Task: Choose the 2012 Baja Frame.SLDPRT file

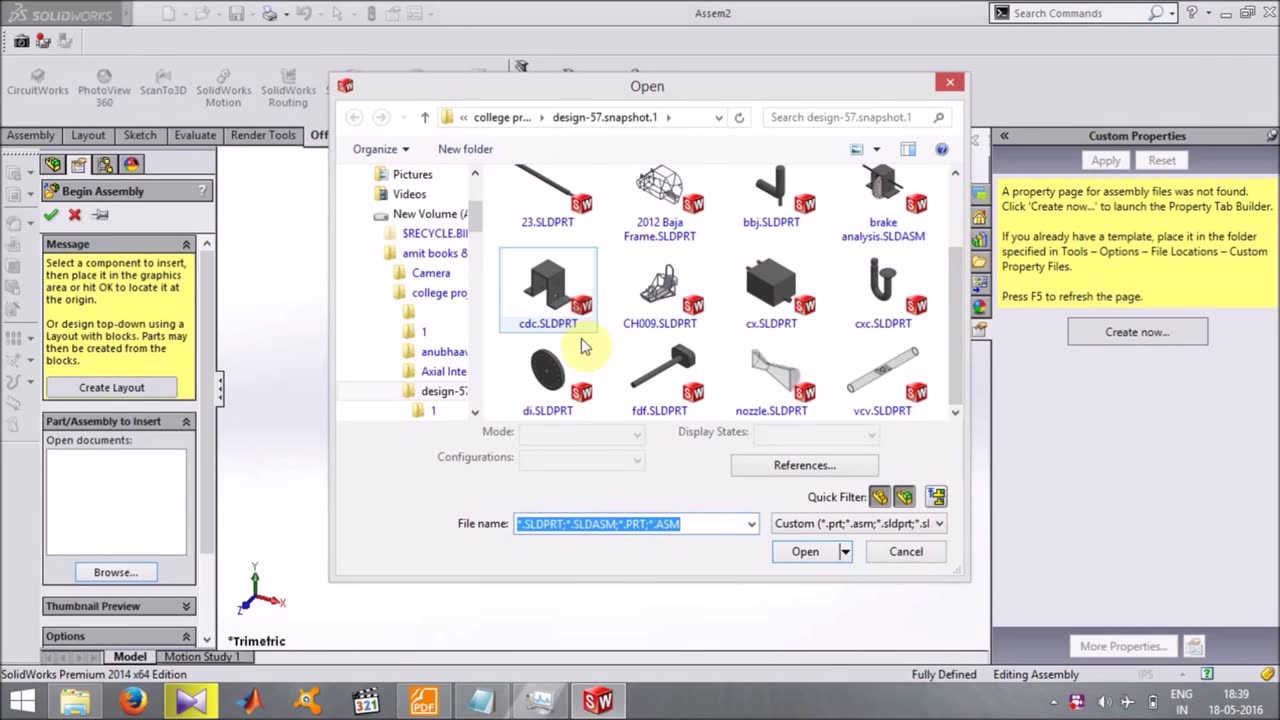Action: coord(660,205)
